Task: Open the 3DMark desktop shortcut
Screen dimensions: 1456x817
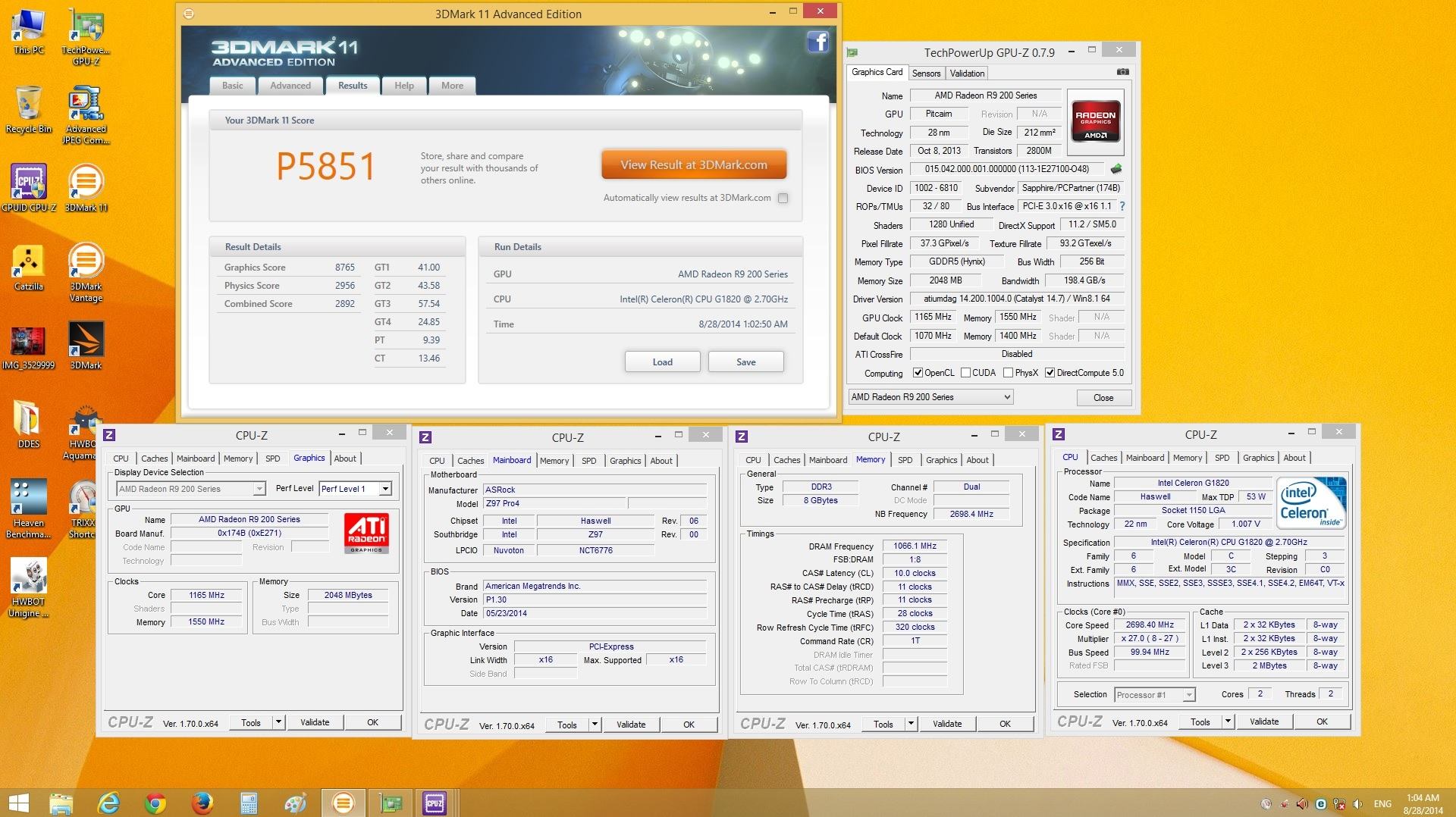Action: pyautogui.click(x=86, y=346)
